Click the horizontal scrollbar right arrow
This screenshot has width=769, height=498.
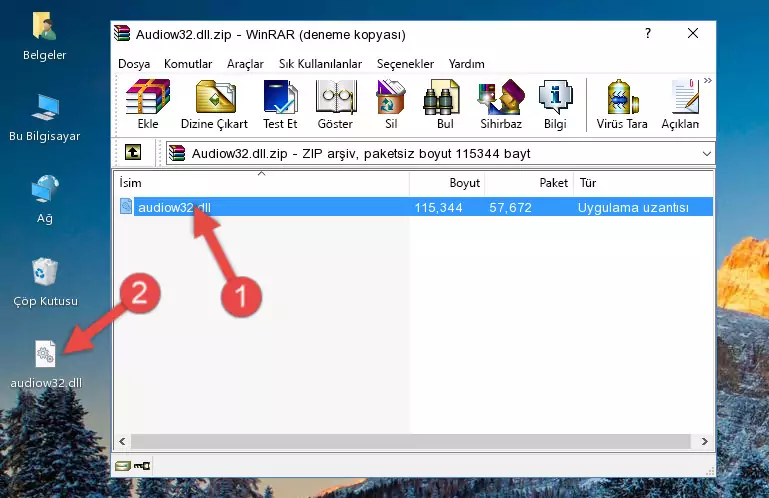(x=704, y=441)
